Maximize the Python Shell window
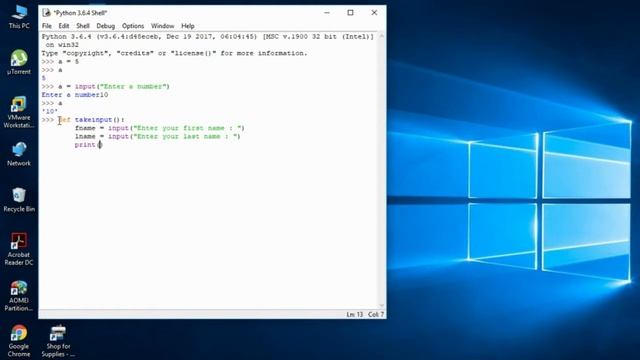This screenshot has width=640, height=360. click(x=350, y=13)
